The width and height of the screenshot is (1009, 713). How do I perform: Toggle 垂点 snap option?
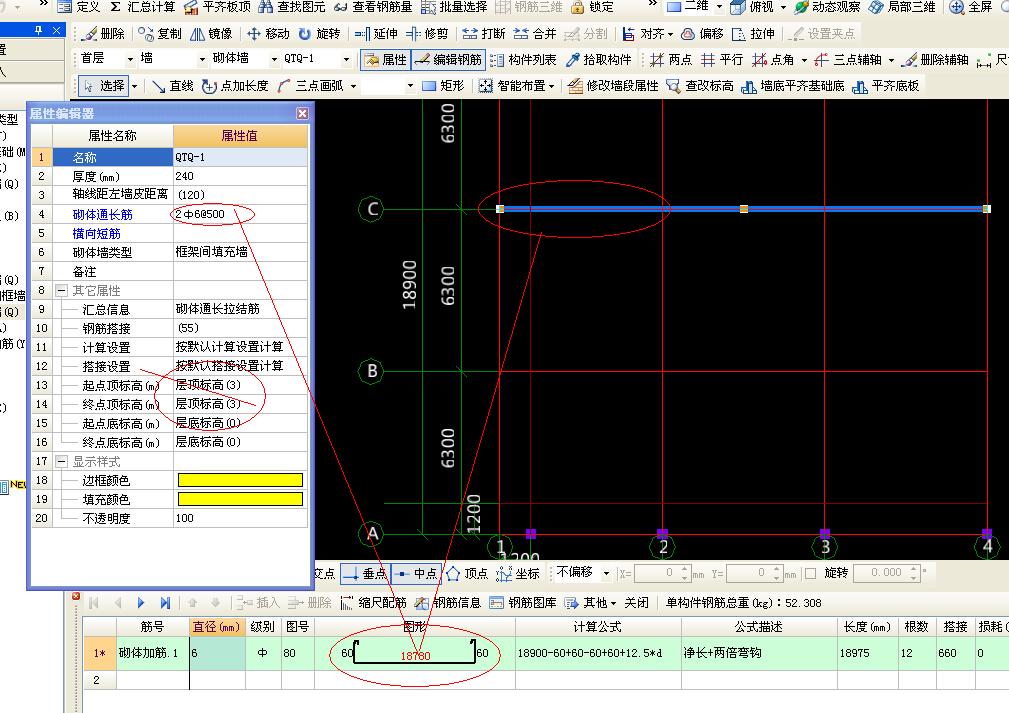(x=366, y=573)
